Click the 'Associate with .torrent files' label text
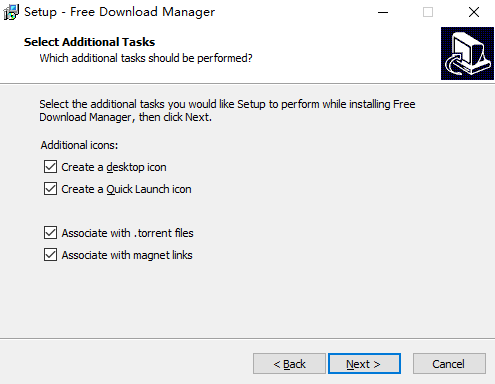The height and width of the screenshot is (384, 495). 127,233
